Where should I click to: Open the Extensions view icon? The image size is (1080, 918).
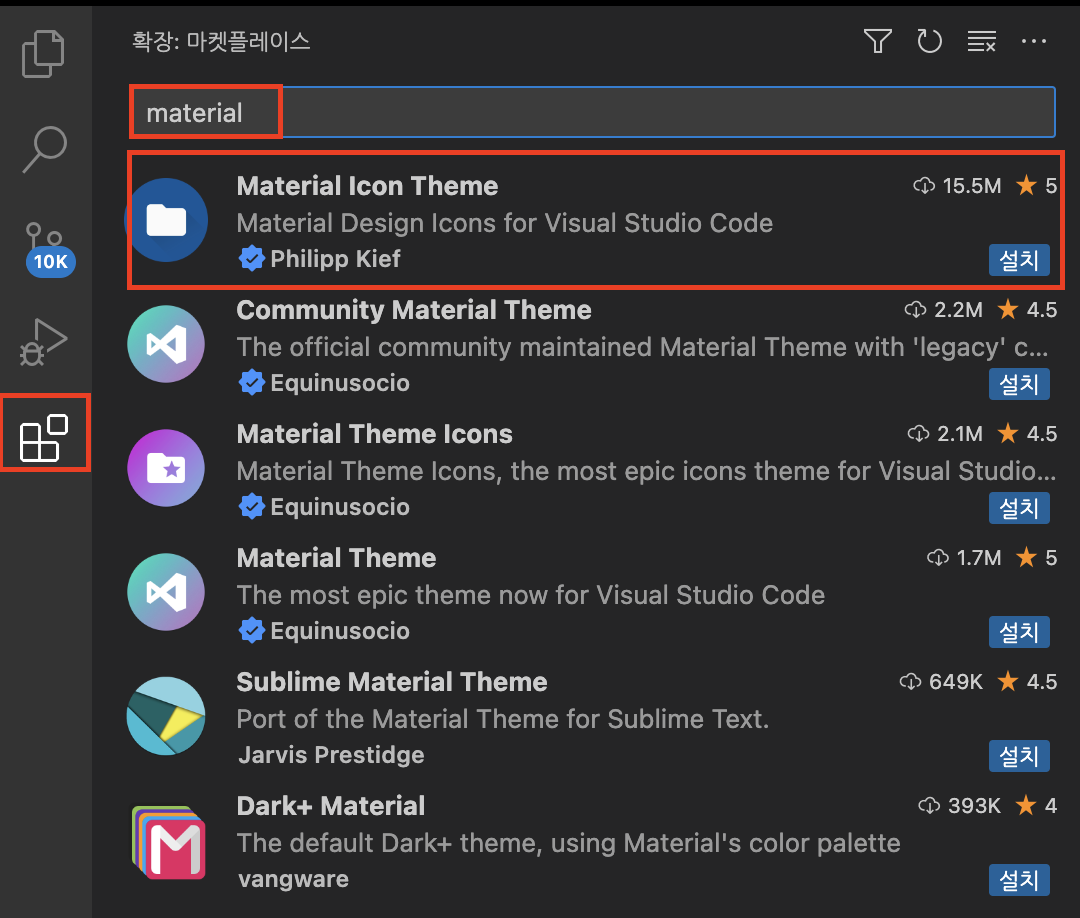(x=45, y=437)
